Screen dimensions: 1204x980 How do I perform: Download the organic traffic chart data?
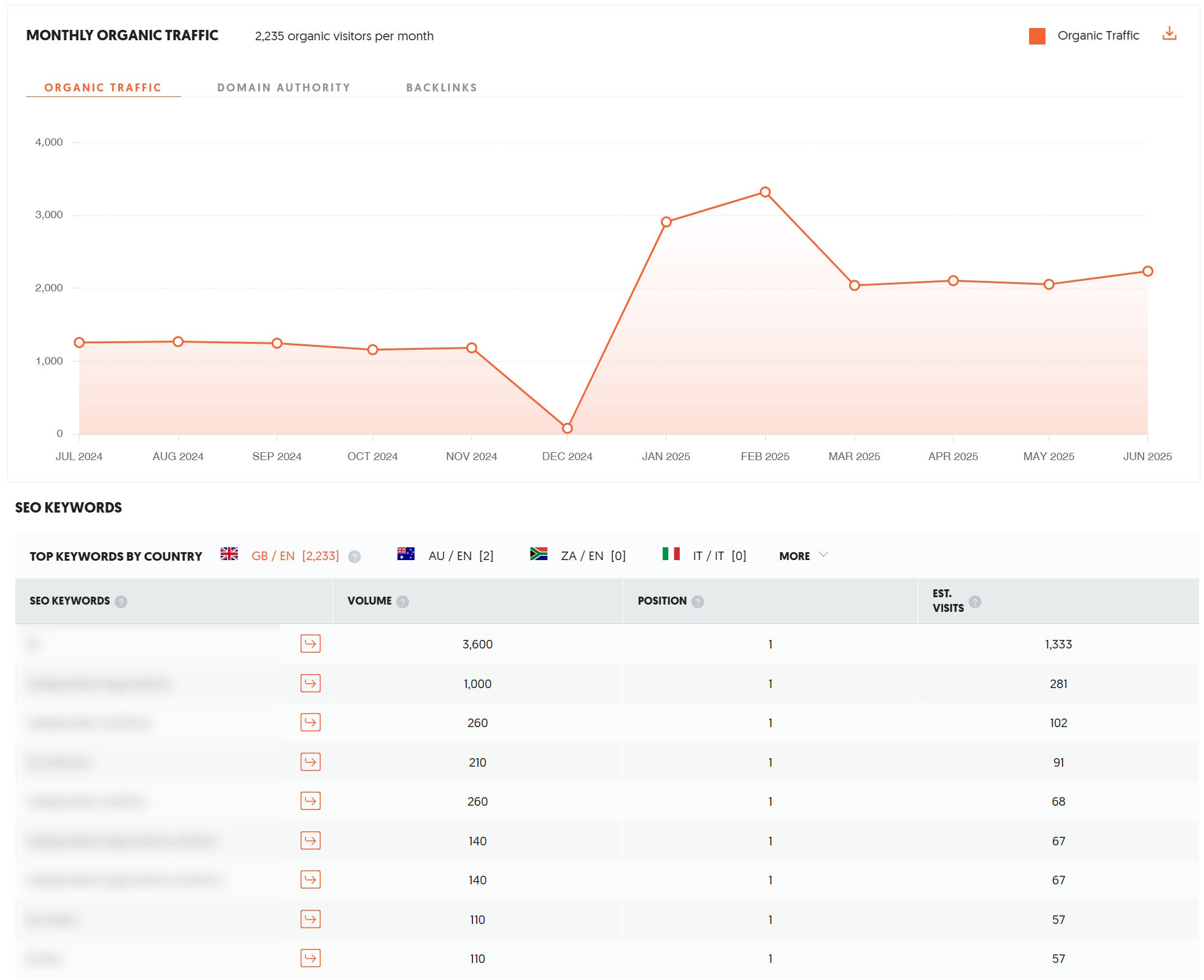tap(1169, 34)
